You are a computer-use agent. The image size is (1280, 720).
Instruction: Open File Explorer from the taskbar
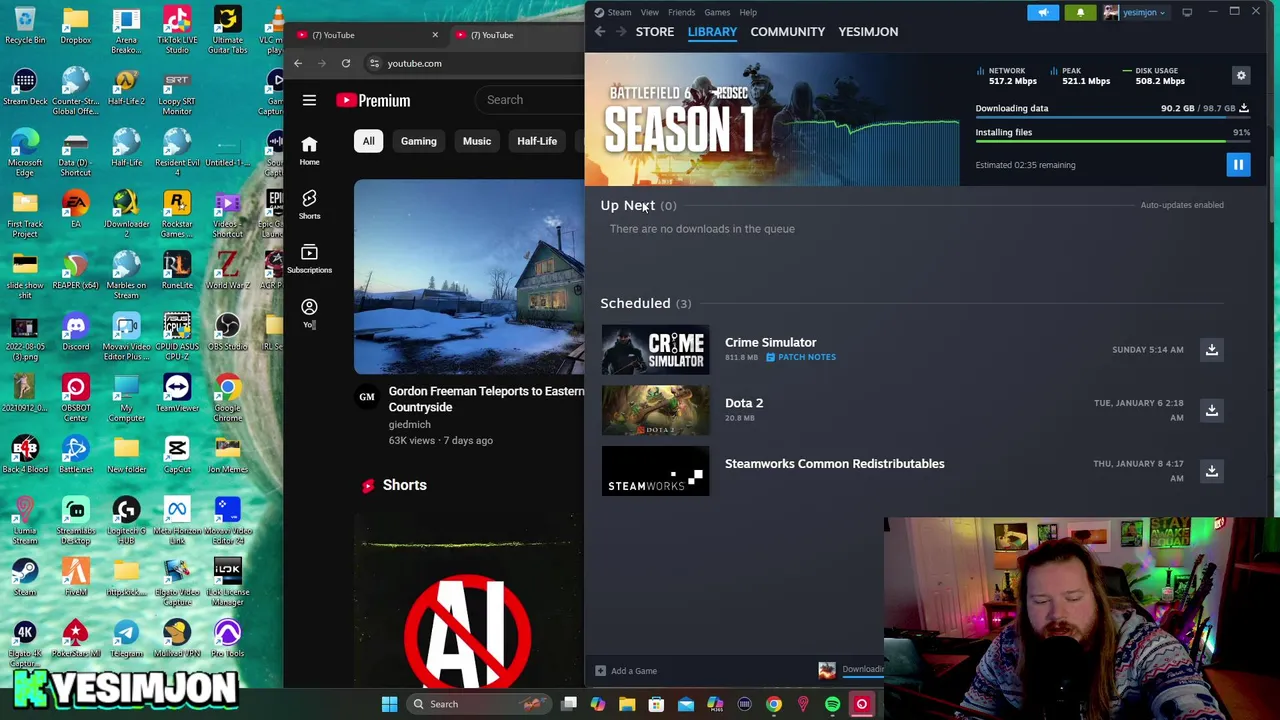pos(627,704)
